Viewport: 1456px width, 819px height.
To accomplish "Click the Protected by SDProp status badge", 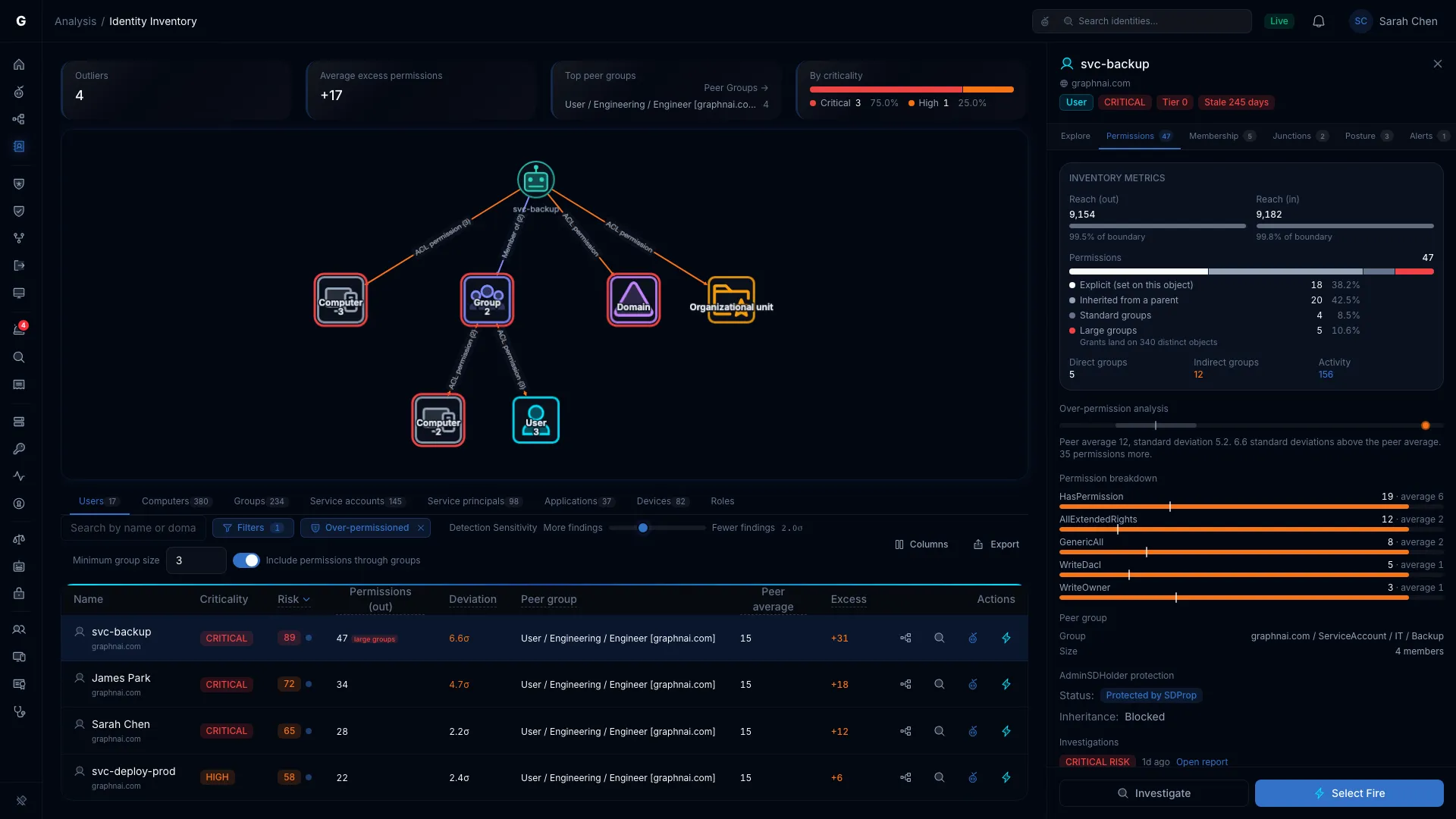I will tap(1150, 695).
